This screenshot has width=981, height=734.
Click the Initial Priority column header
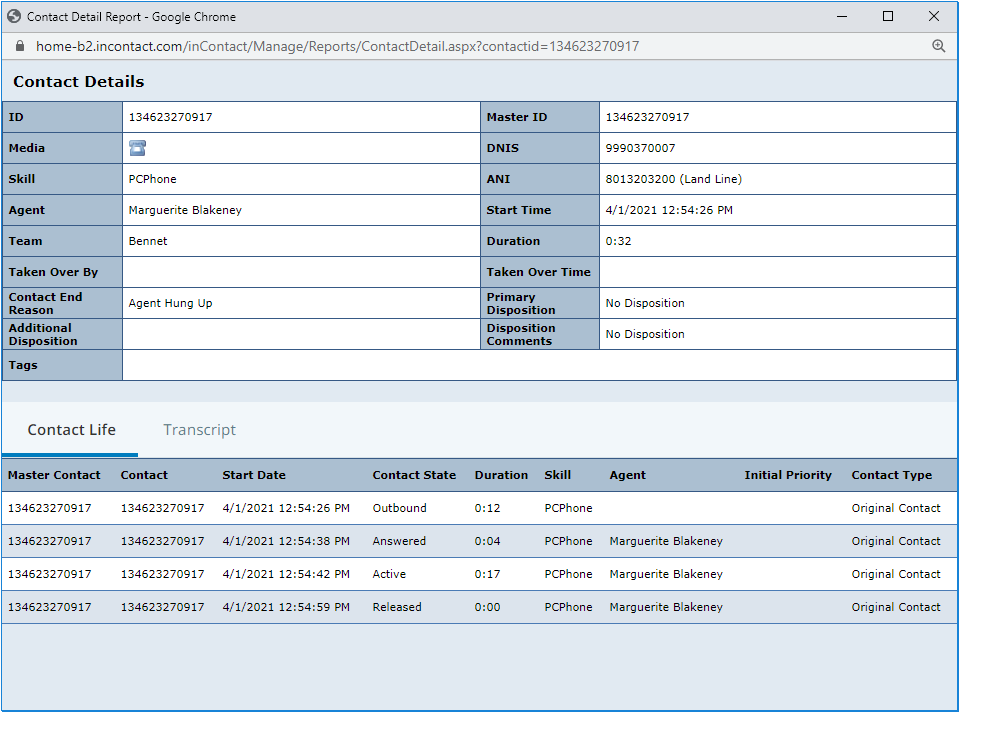click(788, 475)
